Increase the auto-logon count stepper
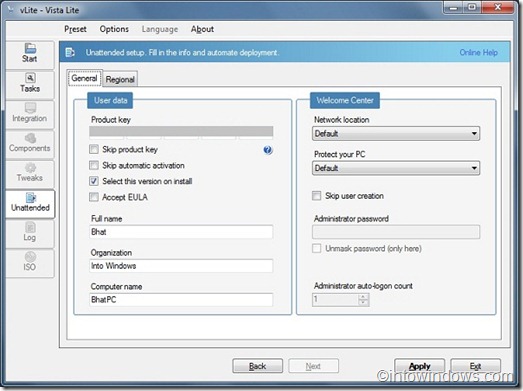Screen dimensions: 523x391 [x=364, y=297]
